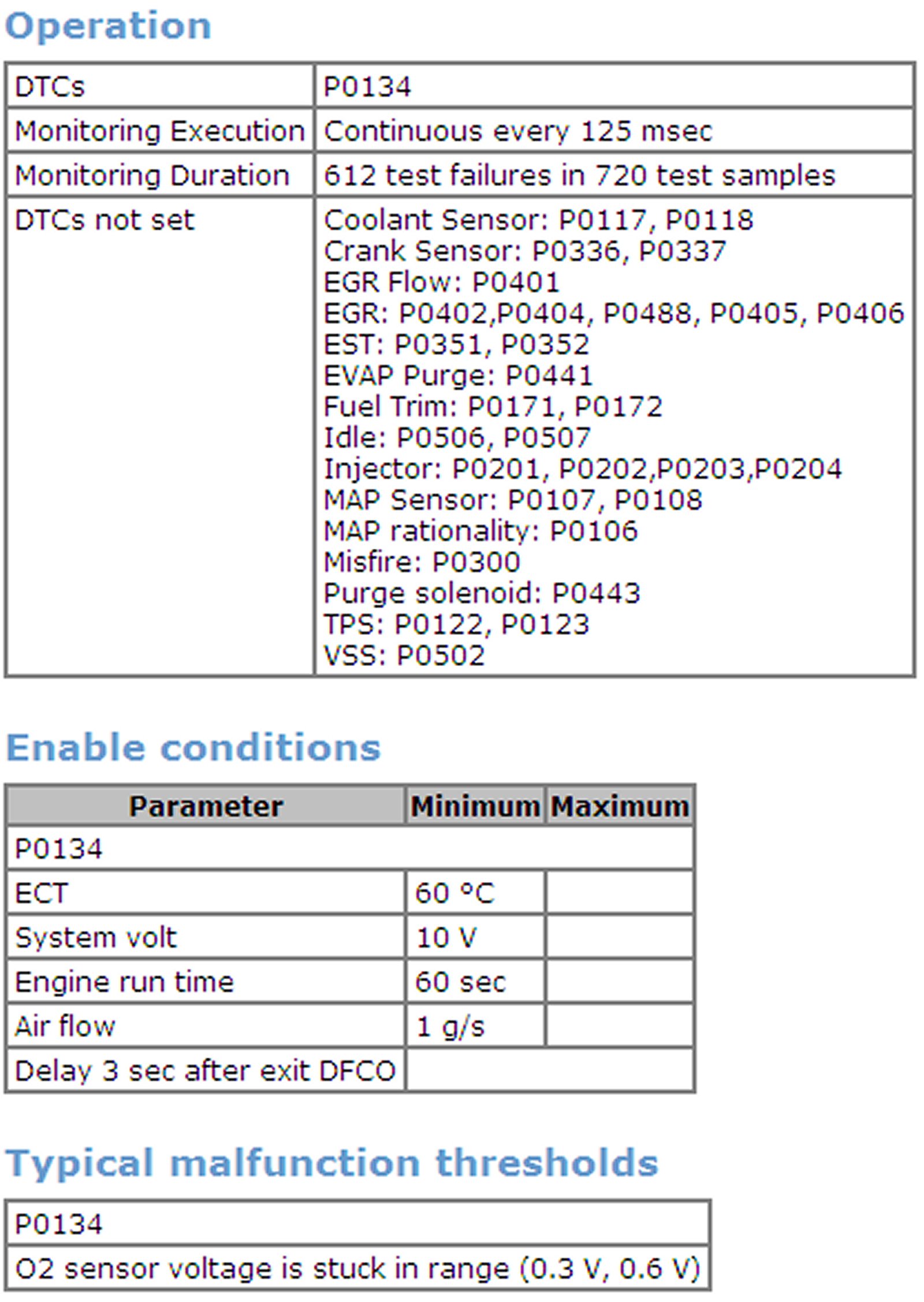Click the Parameter column header

[206, 806]
